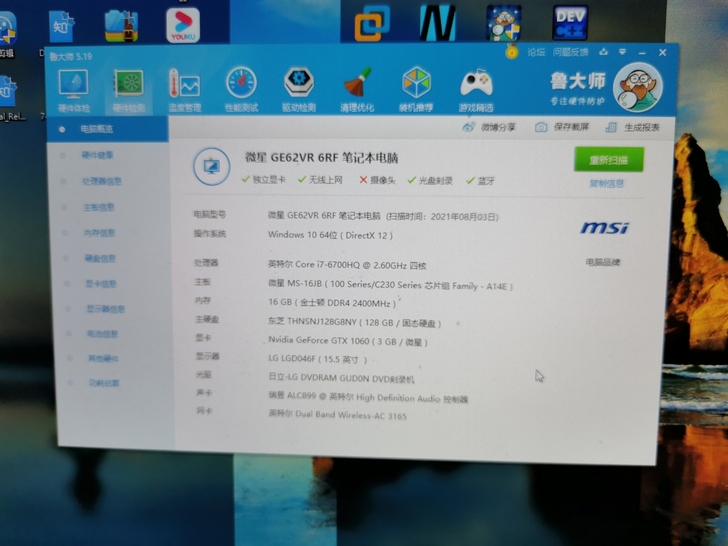This screenshot has width=728, height=546.
Task: Click the LG LGD046F display value
Action: pyautogui.click(x=318, y=359)
